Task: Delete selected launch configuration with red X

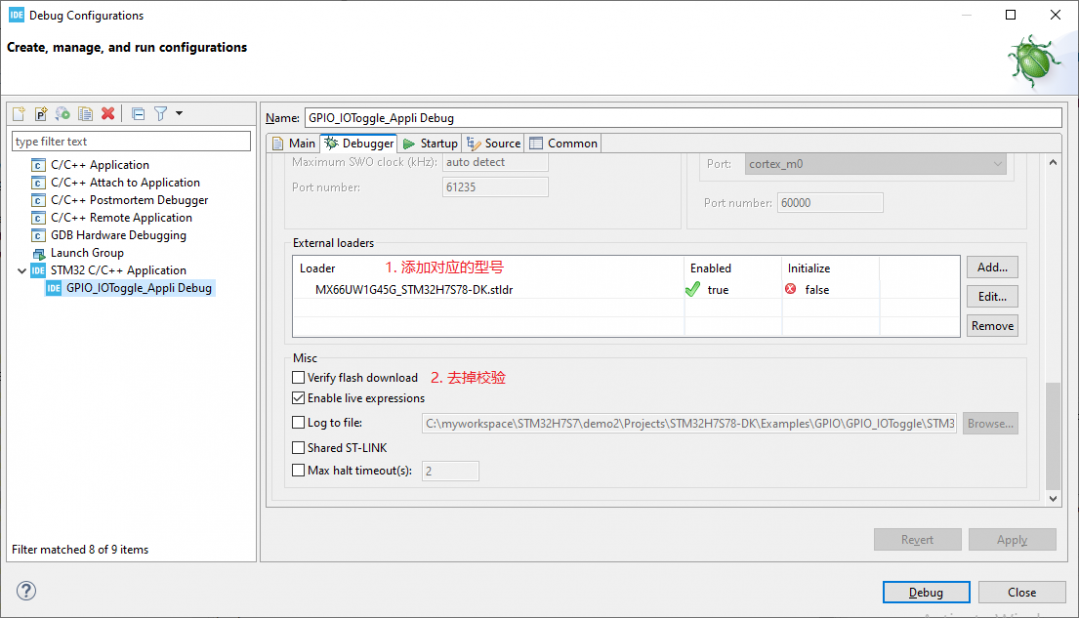Action: click(x=107, y=114)
